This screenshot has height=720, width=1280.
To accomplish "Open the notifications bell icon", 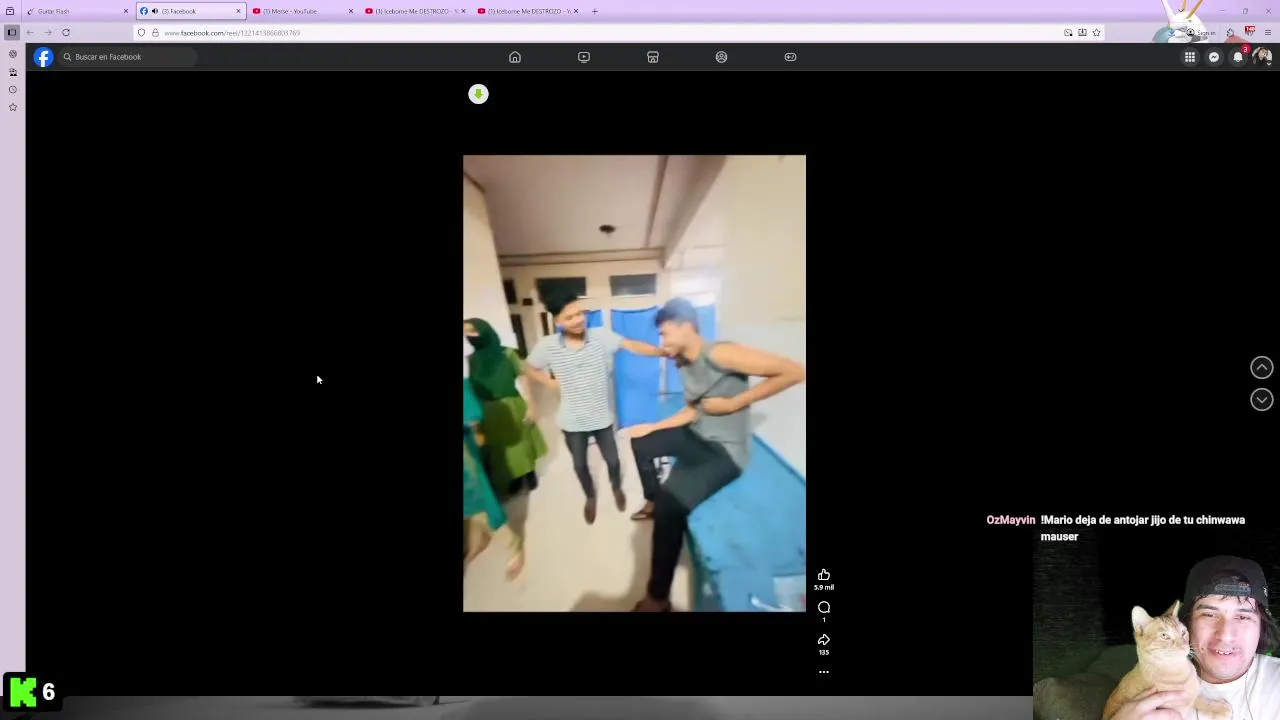I will (x=1238, y=57).
